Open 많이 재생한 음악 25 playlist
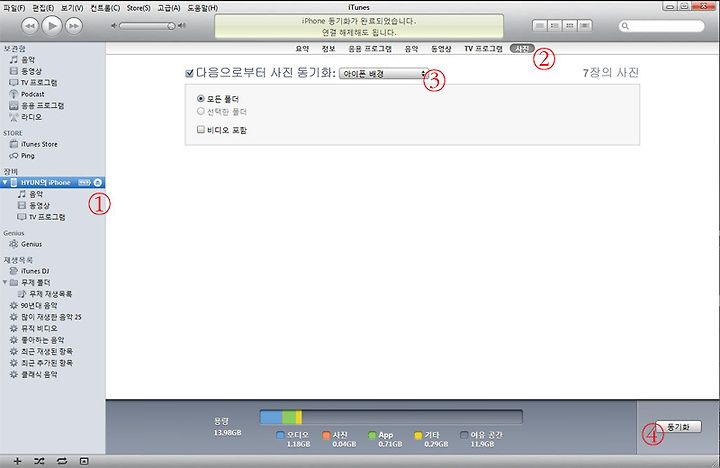 click(51, 317)
